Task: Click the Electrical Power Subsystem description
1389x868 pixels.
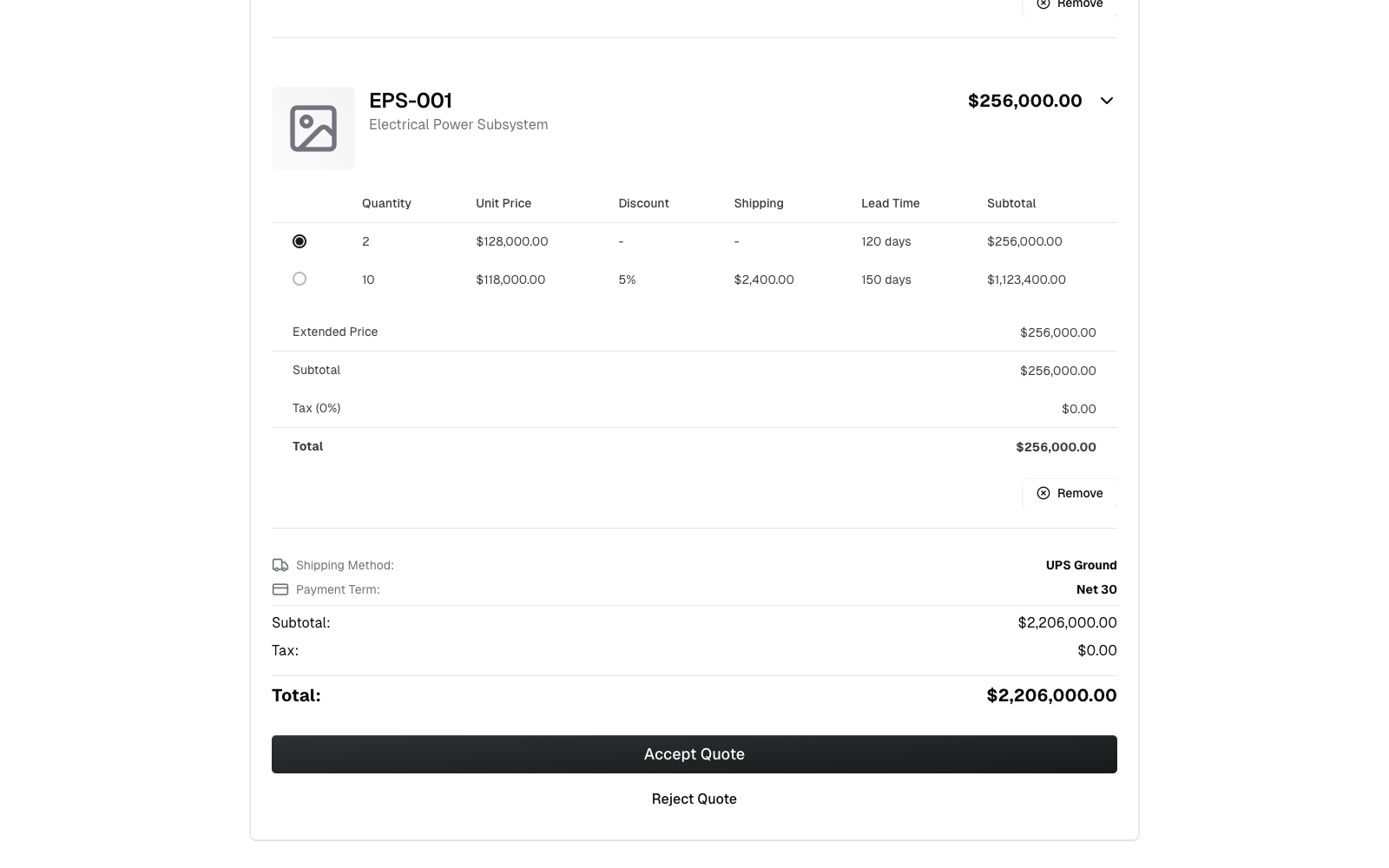Action: [458, 124]
